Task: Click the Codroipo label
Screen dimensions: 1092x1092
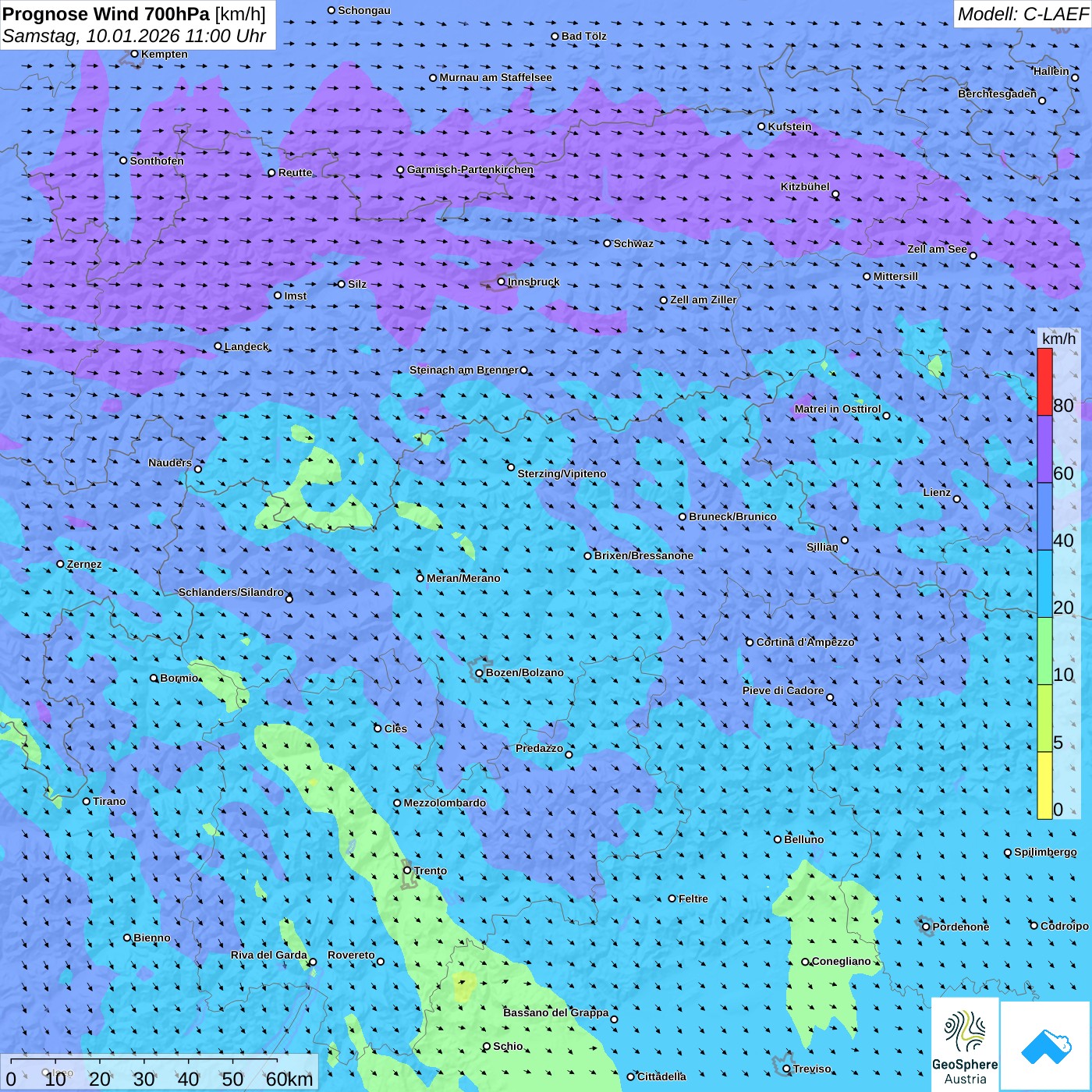Action: tap(1065, 926)
